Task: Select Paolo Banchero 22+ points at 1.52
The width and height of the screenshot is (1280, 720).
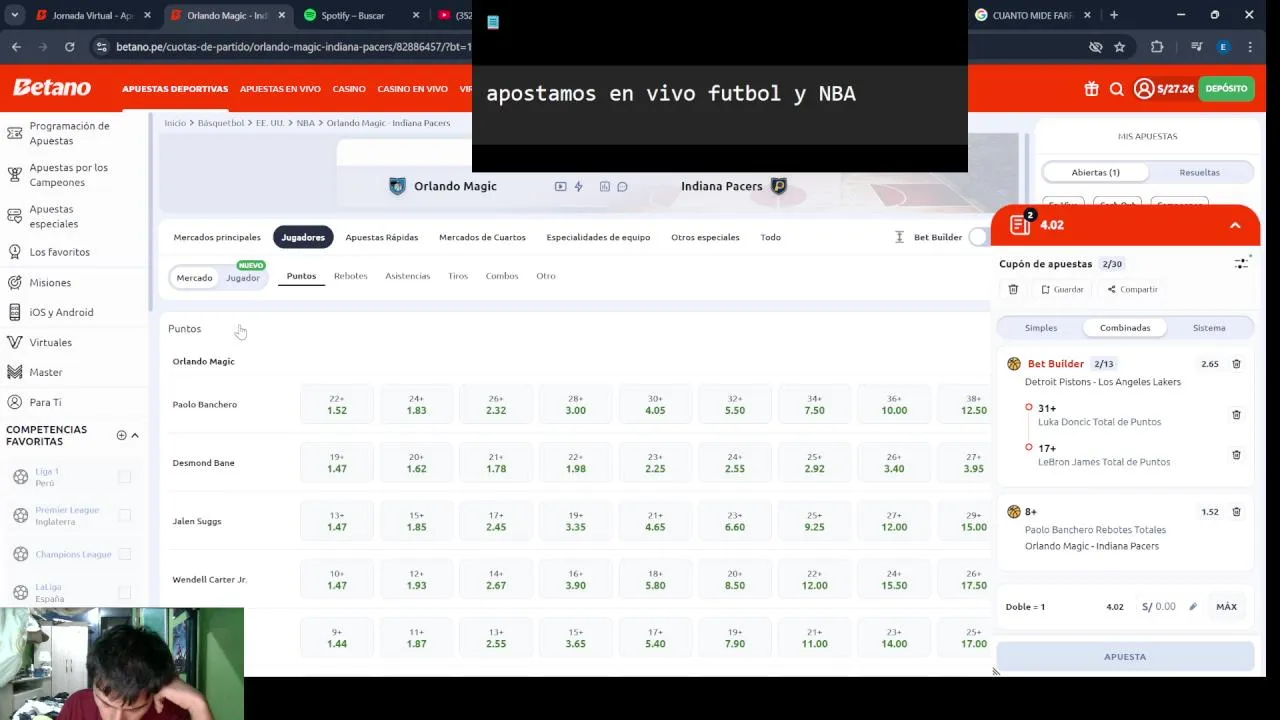Action: pyautogui.click(x=337, y=405)
